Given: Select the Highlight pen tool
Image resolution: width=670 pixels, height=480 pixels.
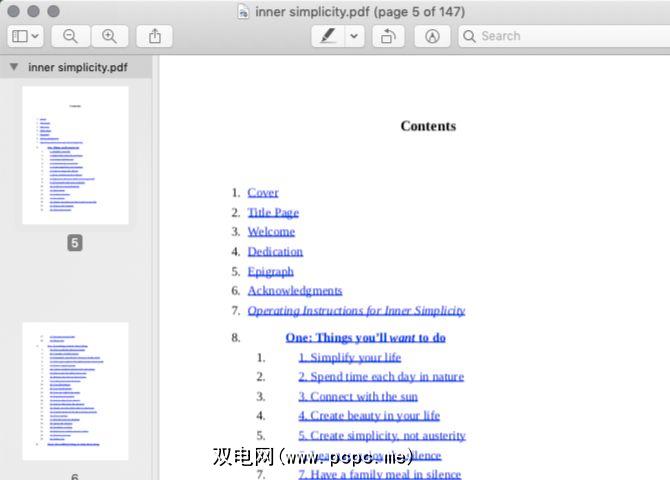Looking at the screenshot, I should 327,36.
